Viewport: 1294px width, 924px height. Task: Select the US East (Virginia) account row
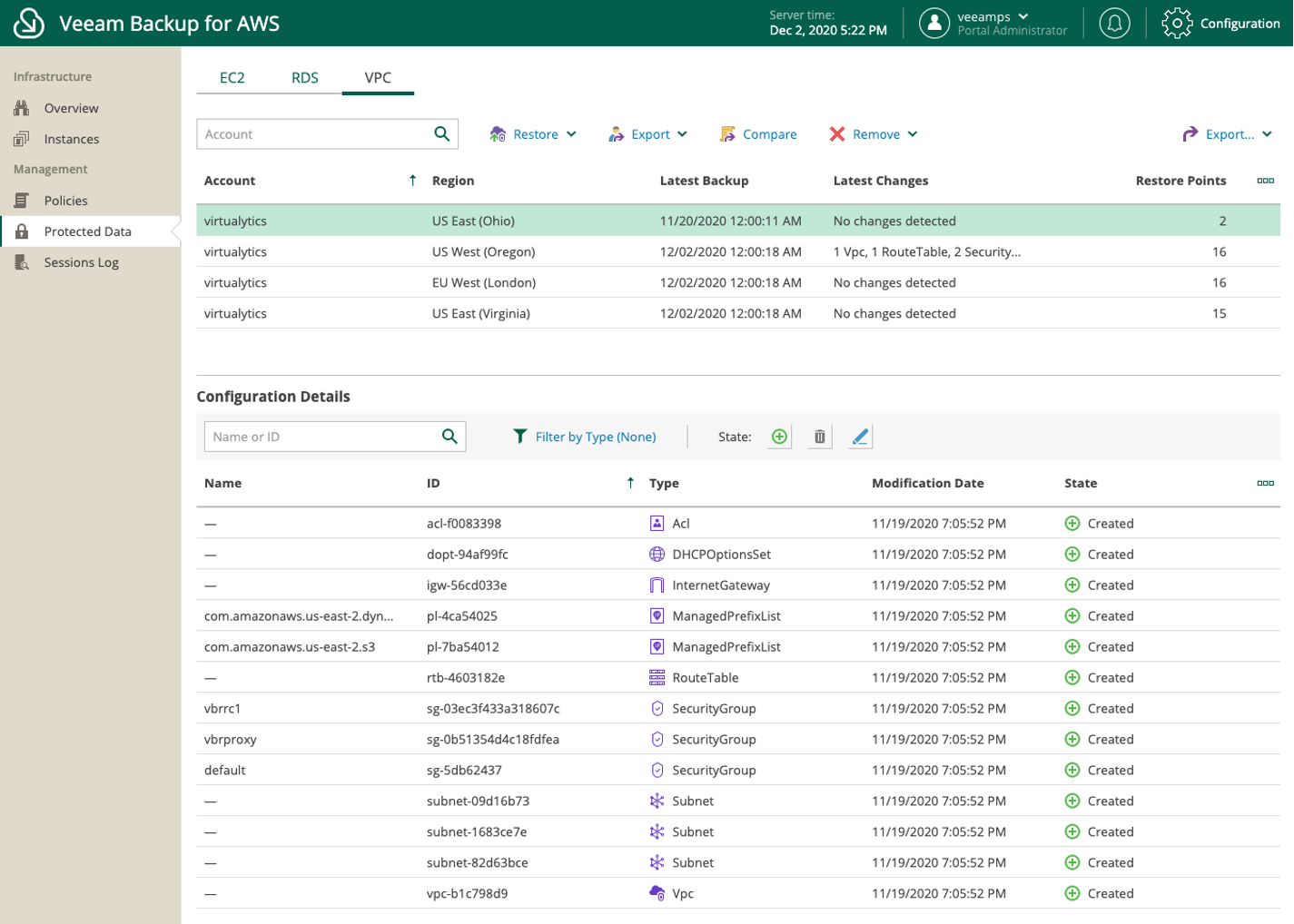coord(738,313)
